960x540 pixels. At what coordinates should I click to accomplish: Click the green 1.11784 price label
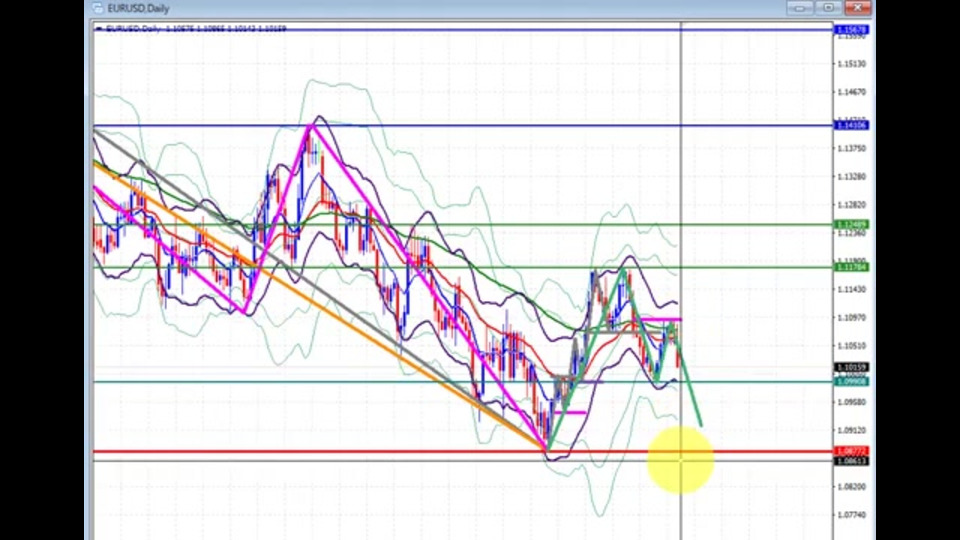coord(851,267)
